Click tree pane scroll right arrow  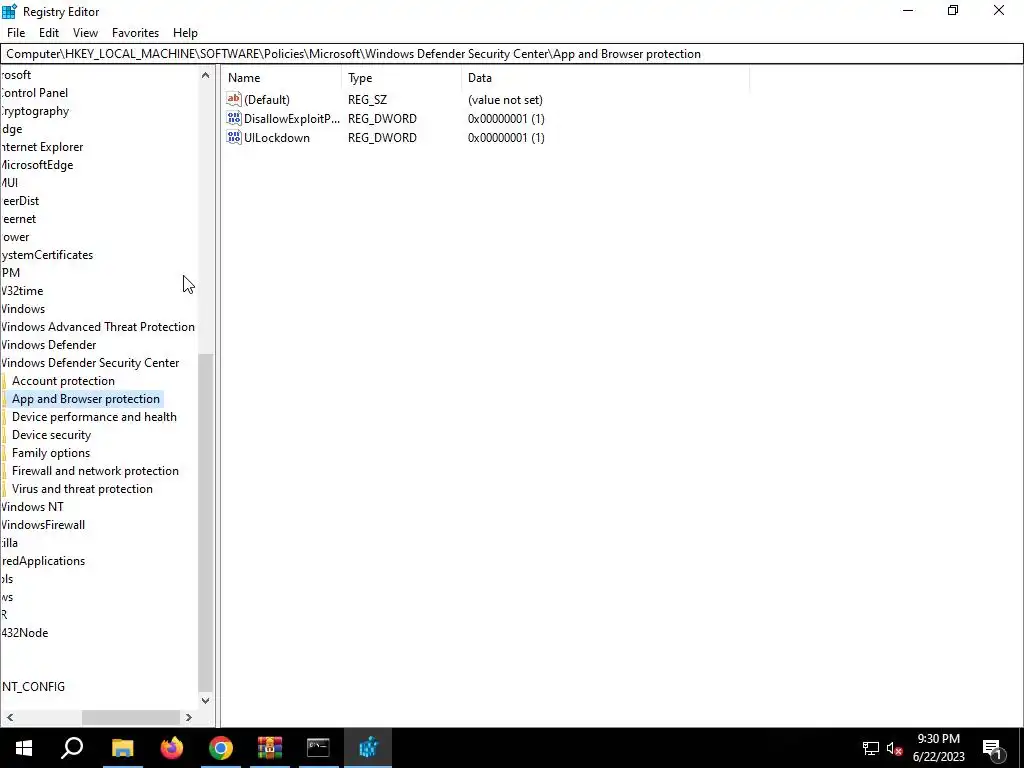(x=189, y=717)
